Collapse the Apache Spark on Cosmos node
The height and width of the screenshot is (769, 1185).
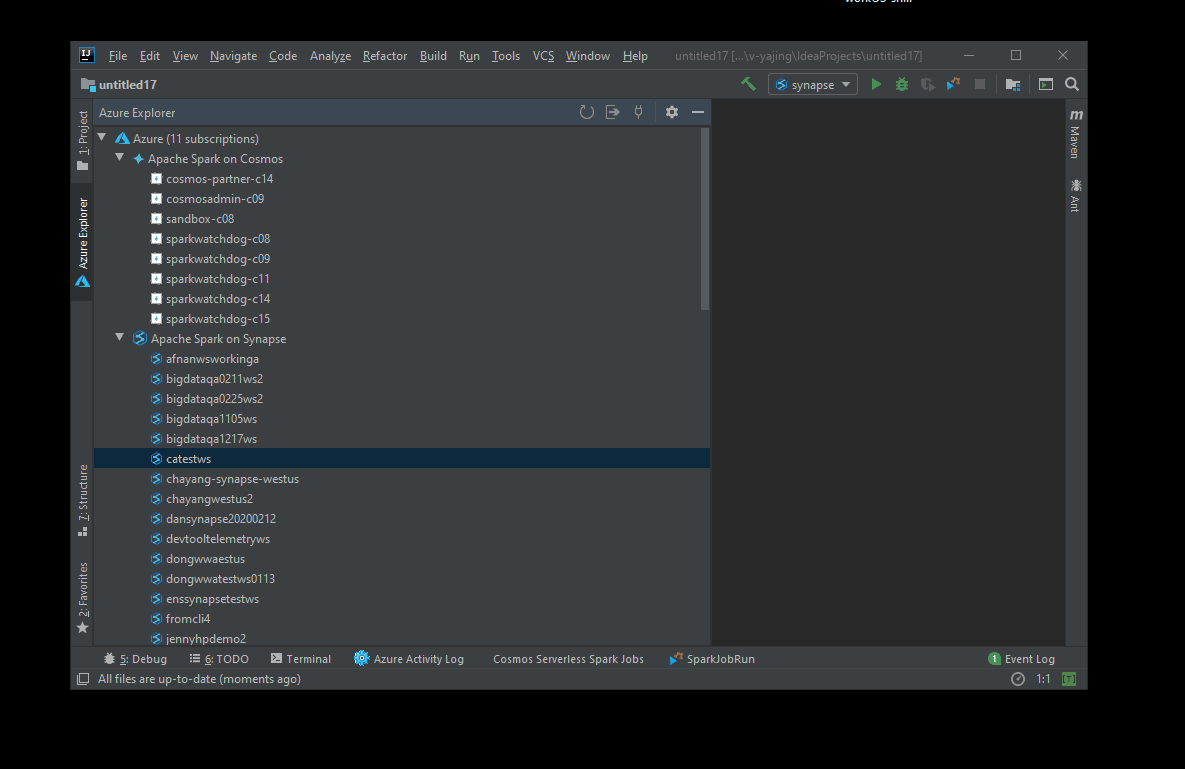[119, 158]
